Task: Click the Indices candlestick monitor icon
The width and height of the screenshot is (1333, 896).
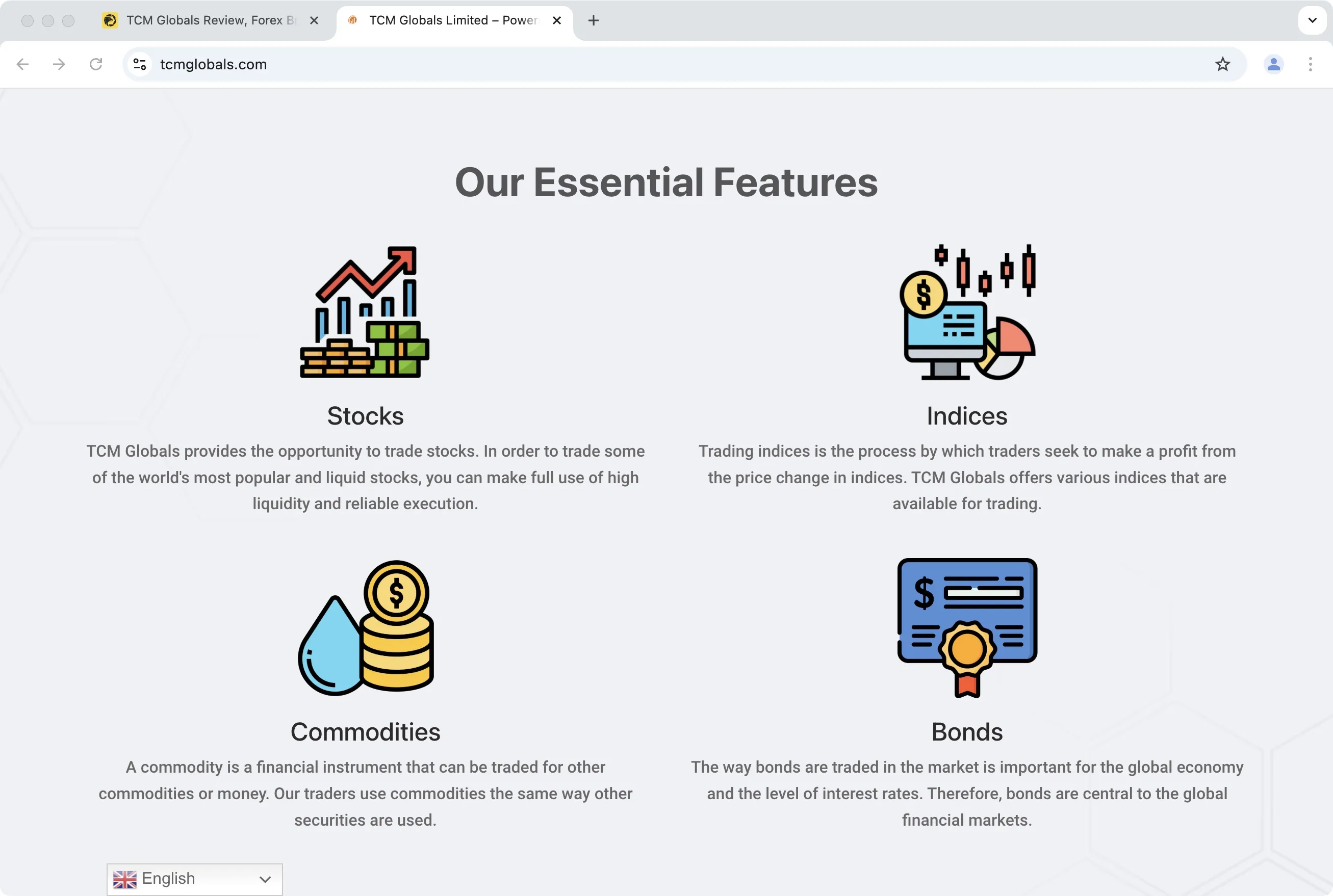Action: pyautogui.click(x=967, y=312)
